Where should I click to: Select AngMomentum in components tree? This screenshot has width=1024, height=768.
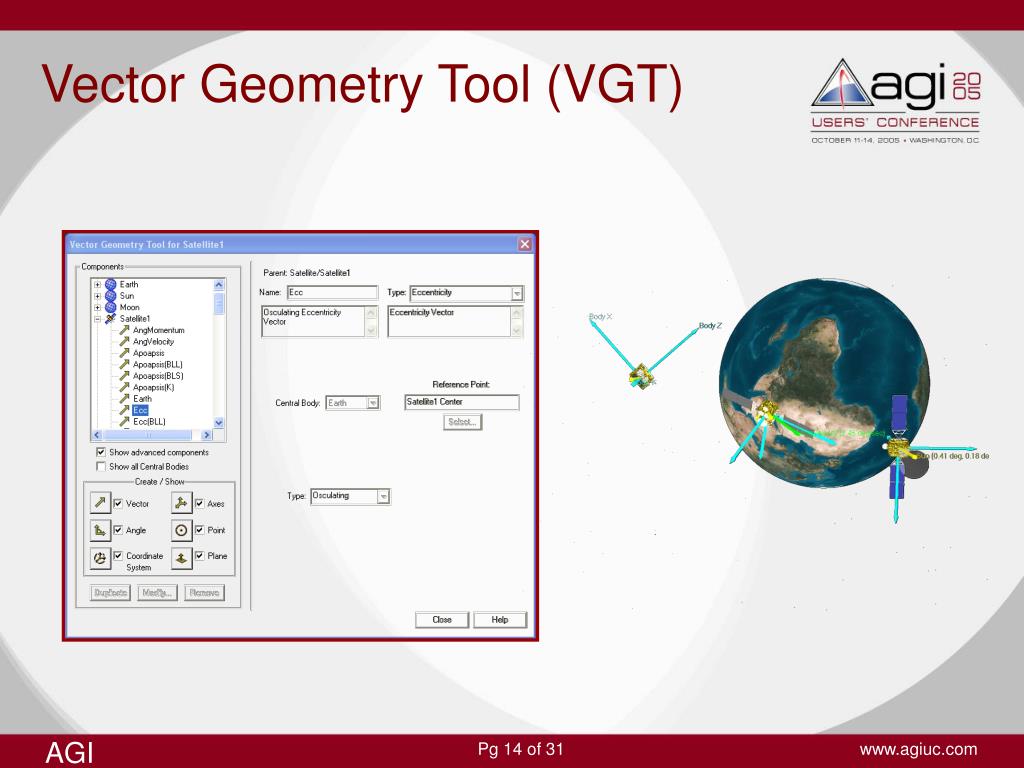[x=159, y=330]
